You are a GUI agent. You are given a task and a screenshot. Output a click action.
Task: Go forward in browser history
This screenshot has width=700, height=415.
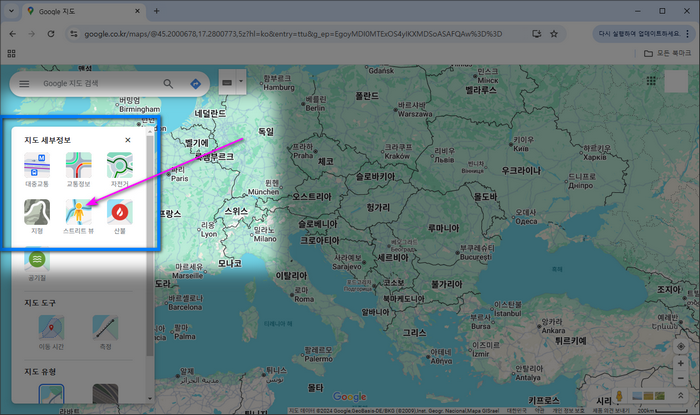pos(31,34)
